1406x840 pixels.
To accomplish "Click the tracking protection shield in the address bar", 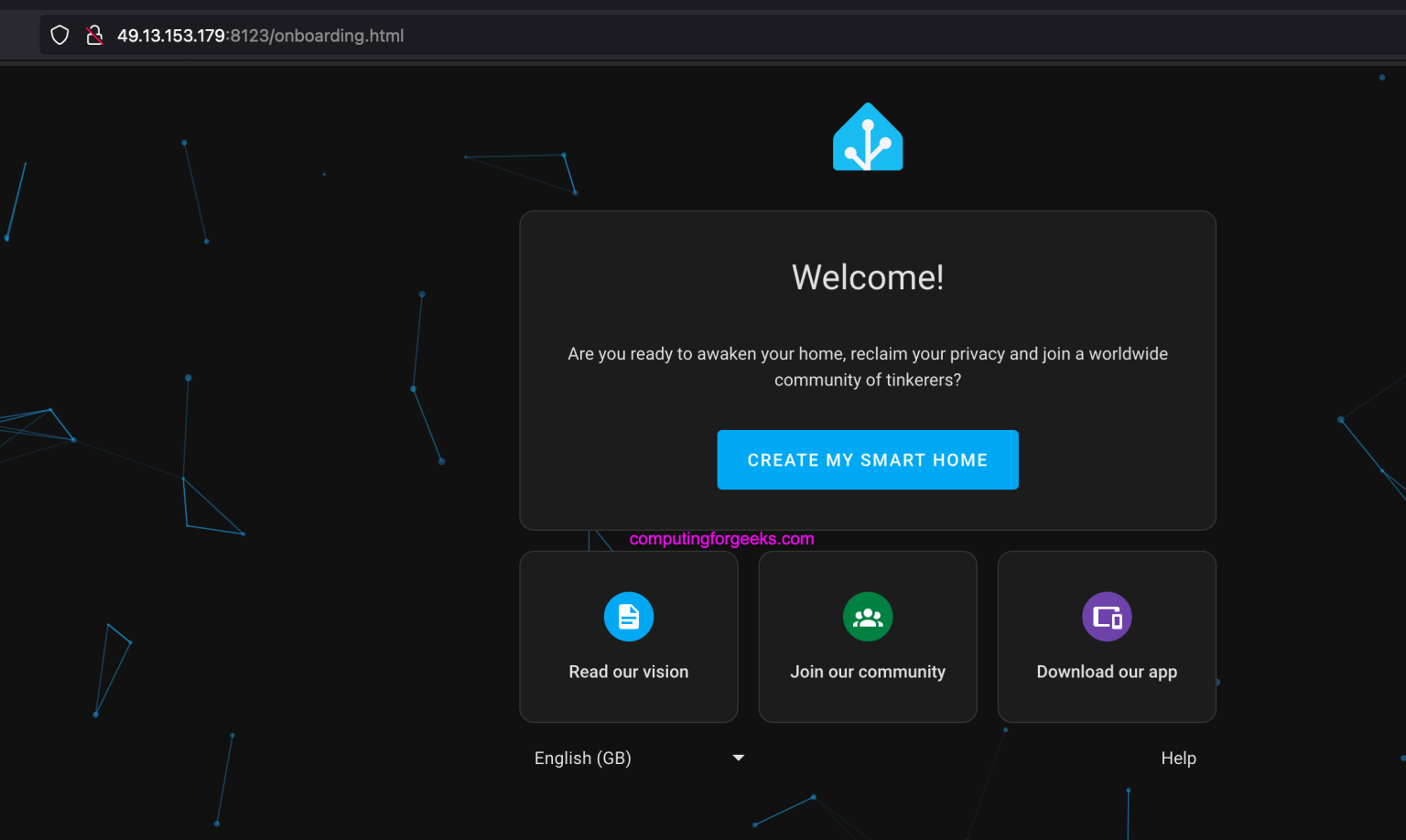I will 59,35.
